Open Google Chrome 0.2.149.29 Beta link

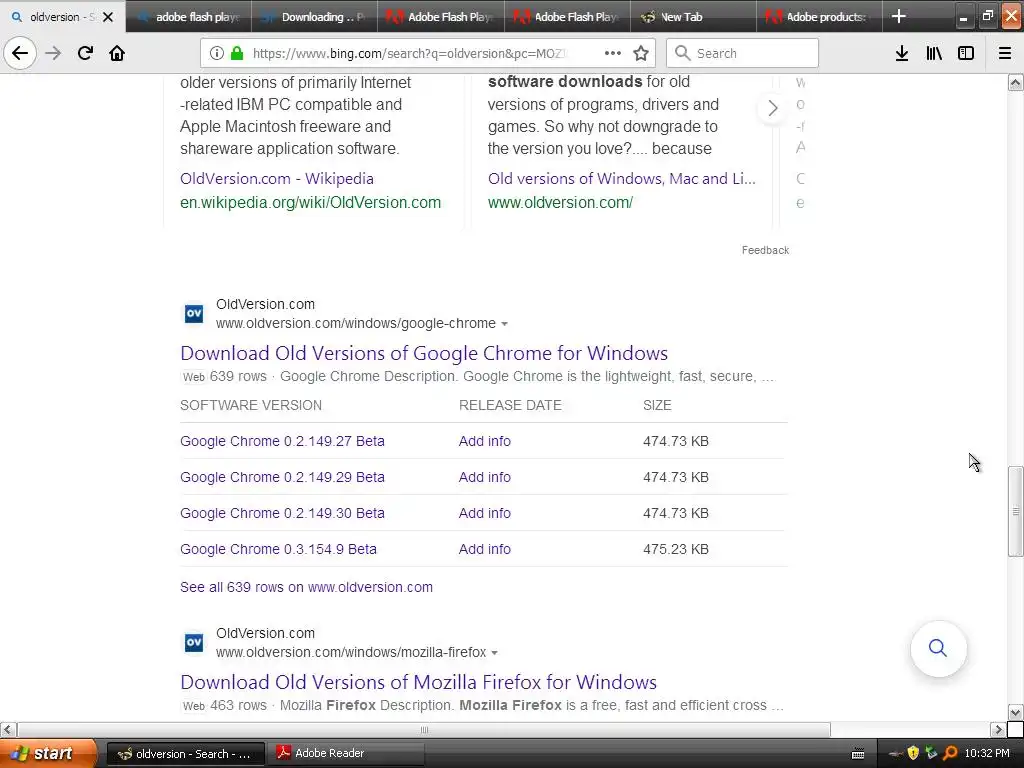click(282, 477)
